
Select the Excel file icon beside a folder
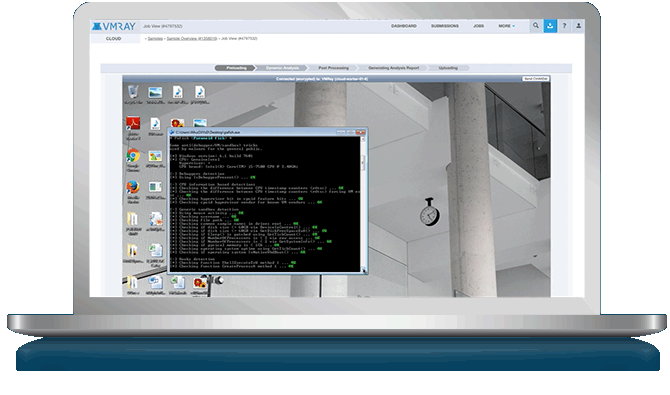pyautogui.click(x=155, y=254)
